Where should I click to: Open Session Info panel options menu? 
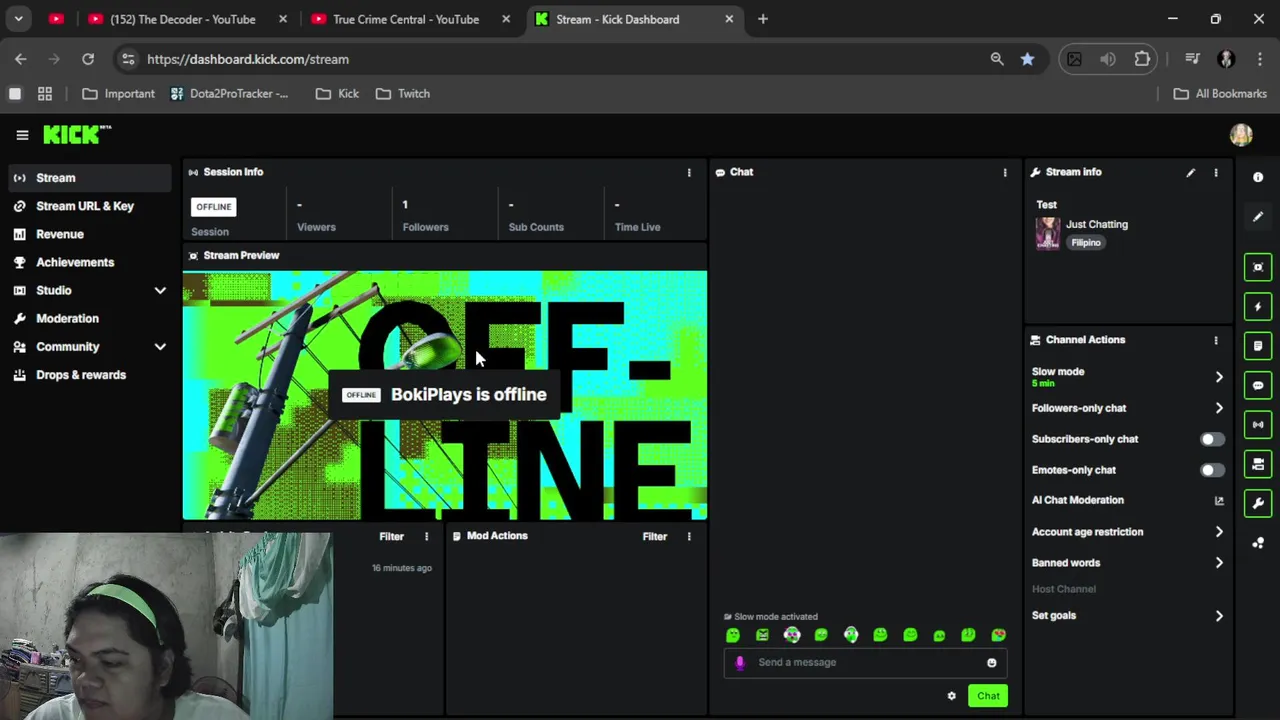[x=689, y=173]
